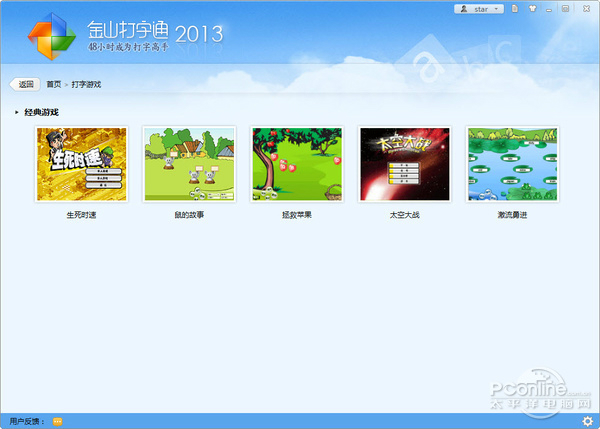
Task: Click the 激流勇进 game label
Action: tap(512, 215)
